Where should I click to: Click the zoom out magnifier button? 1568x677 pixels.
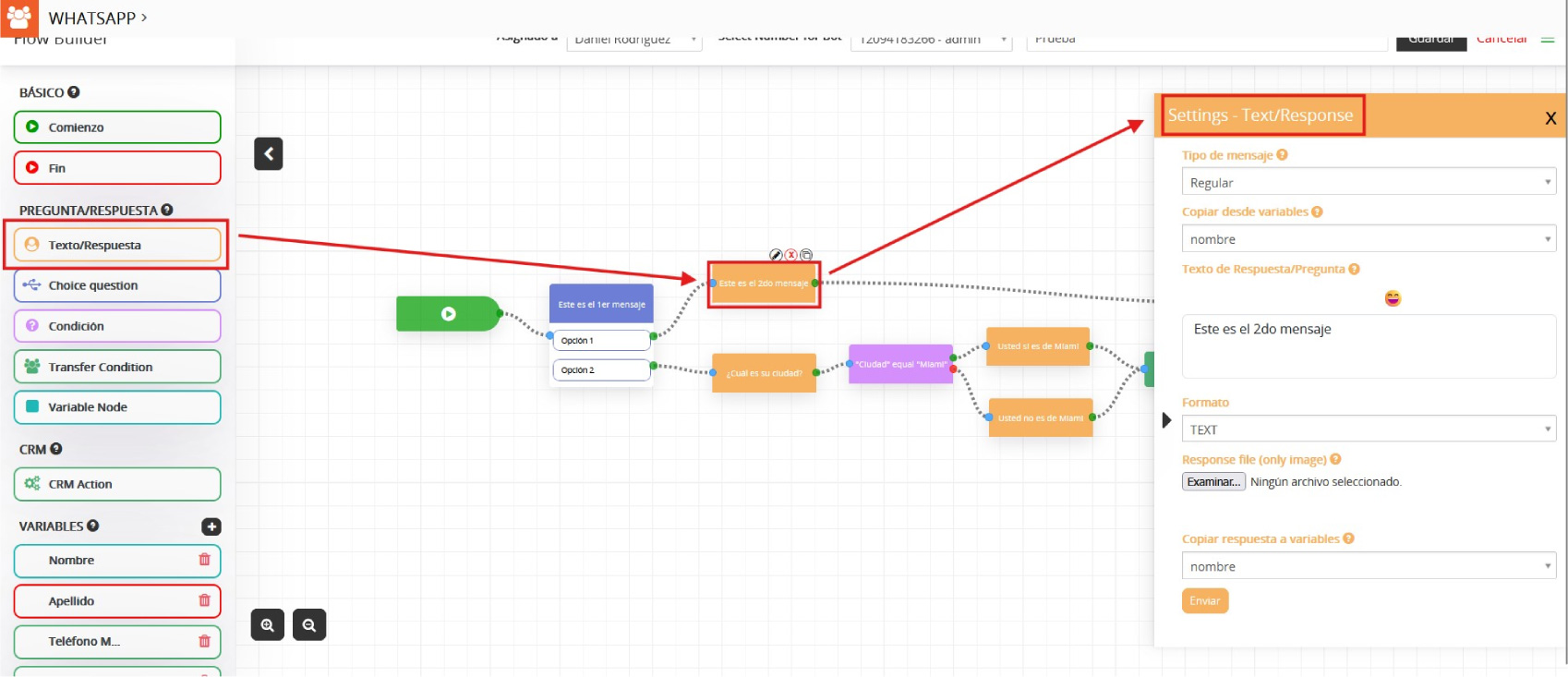[309, 625]
